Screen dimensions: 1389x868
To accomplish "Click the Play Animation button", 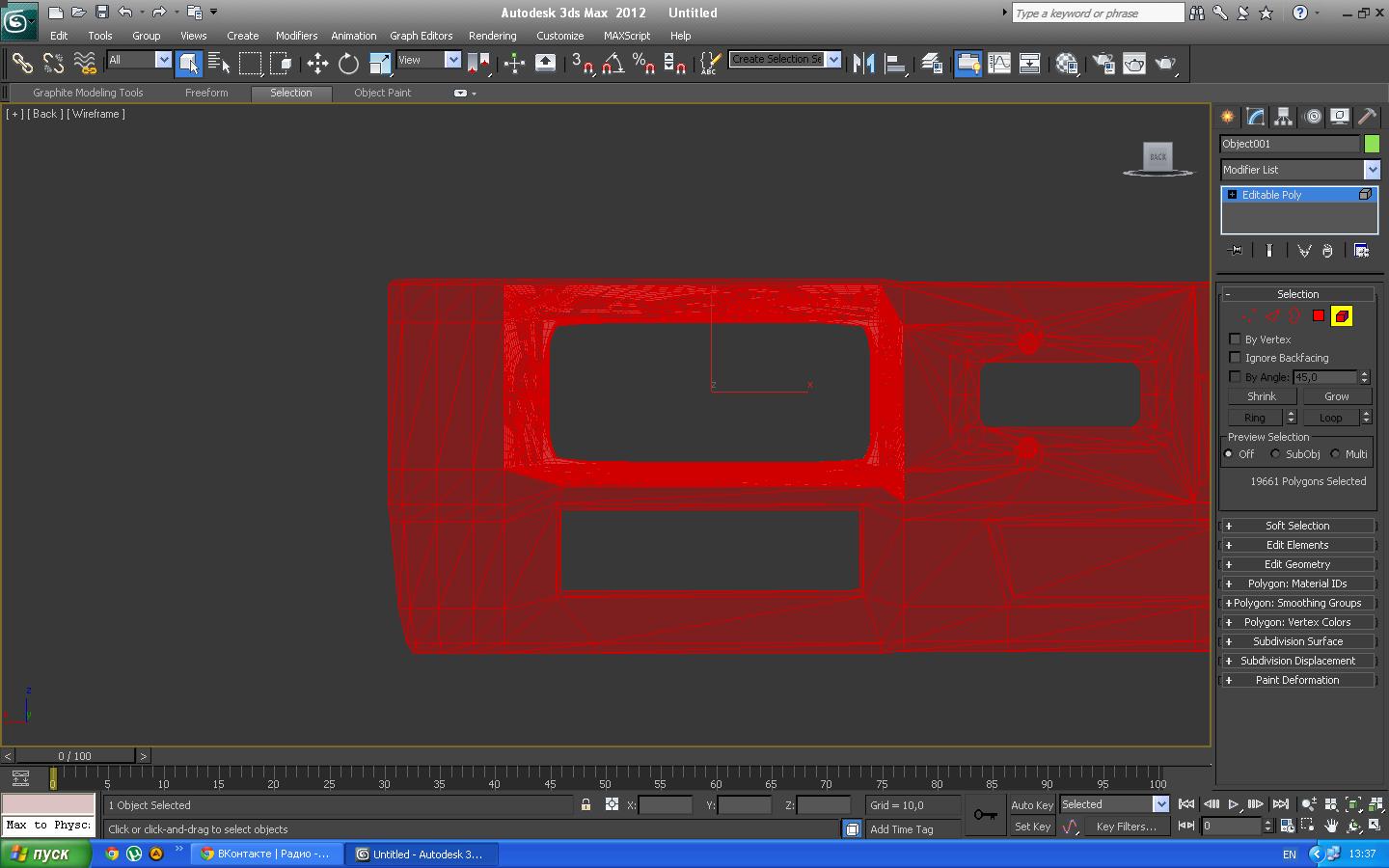I will pyautogui.click(x=1233, y=804).
